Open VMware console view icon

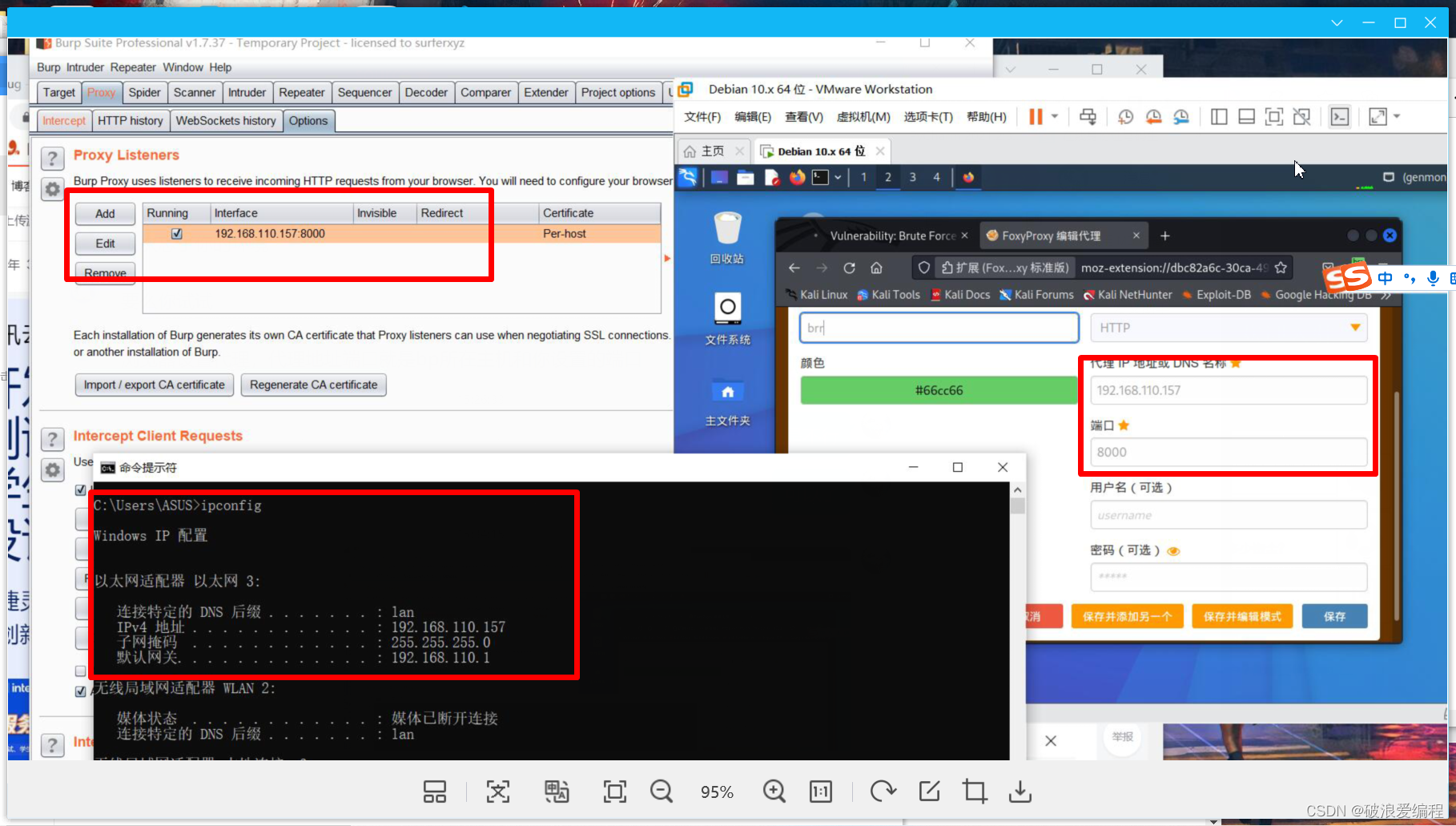[x=1340, y=117]
